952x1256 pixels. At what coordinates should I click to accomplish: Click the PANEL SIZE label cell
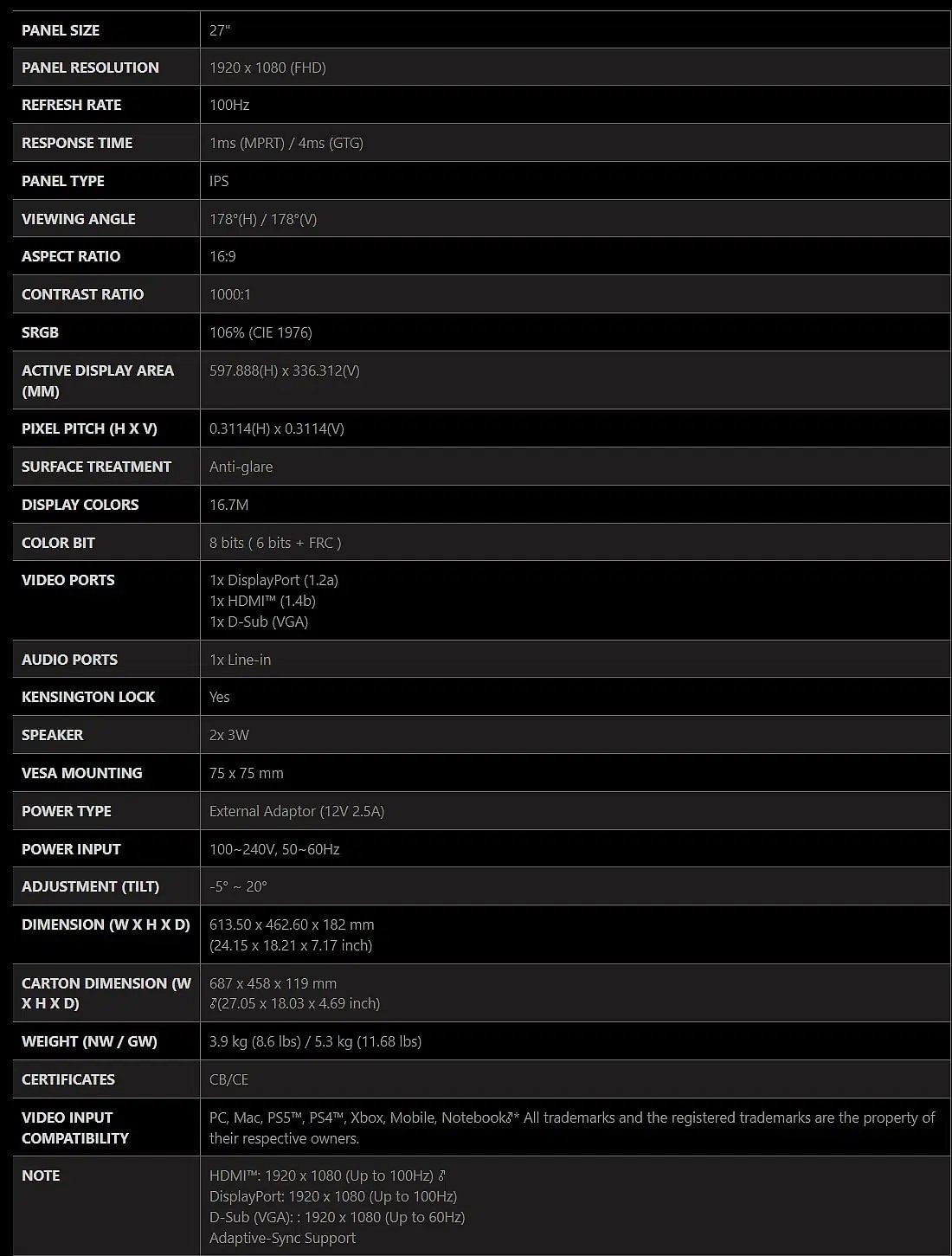106,30
